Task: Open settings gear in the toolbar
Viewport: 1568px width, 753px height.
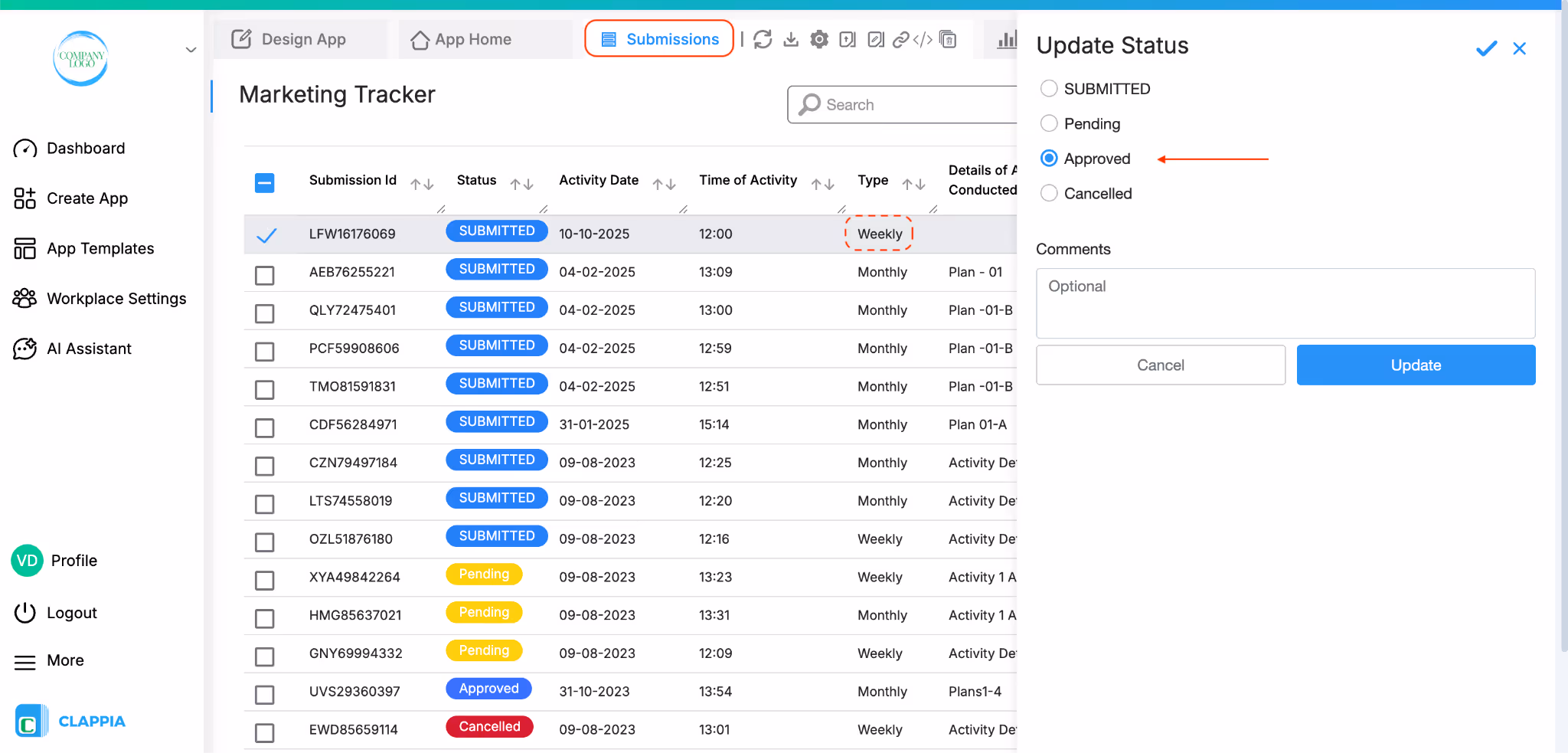Action: 819,39
